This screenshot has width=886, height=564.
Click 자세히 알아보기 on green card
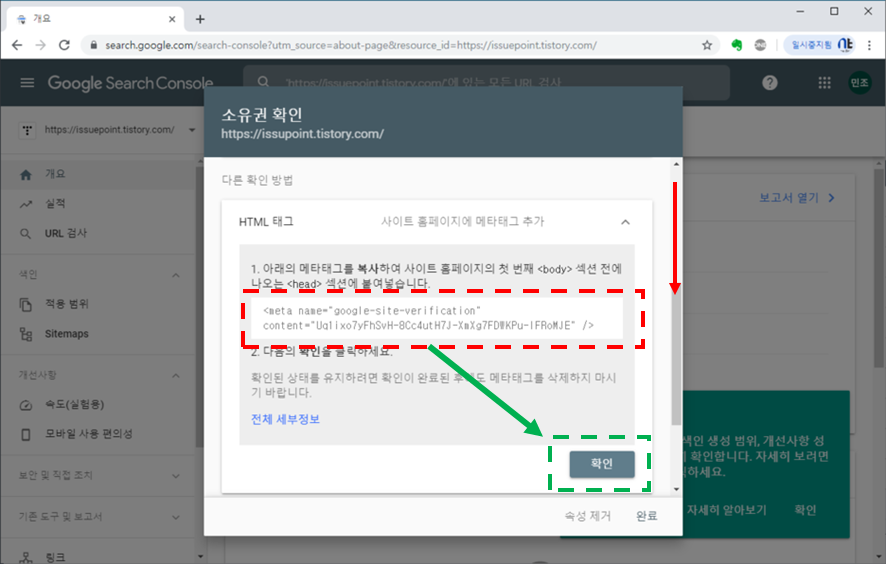727,510
